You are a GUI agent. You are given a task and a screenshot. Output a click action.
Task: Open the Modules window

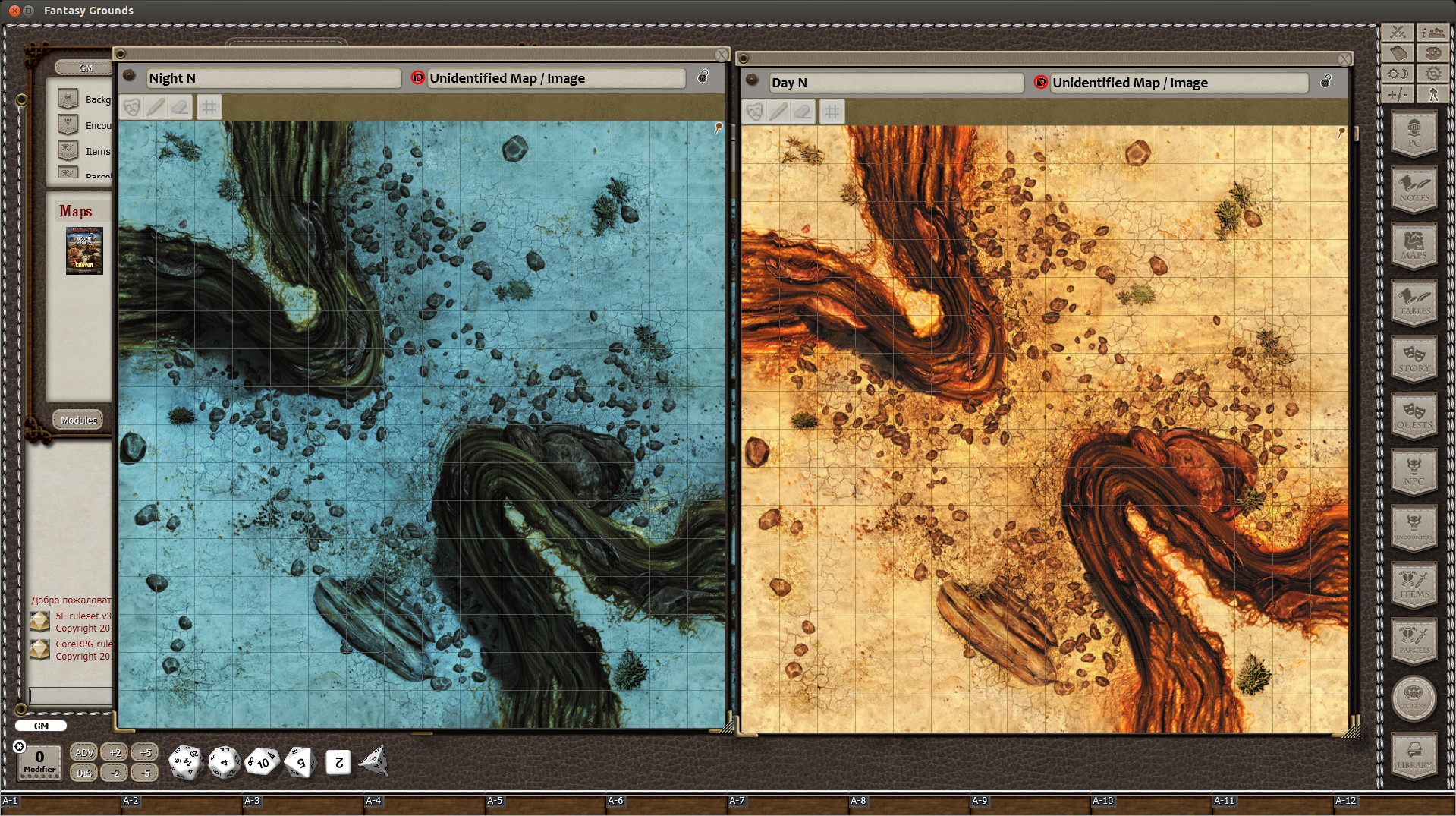[78, 419]
